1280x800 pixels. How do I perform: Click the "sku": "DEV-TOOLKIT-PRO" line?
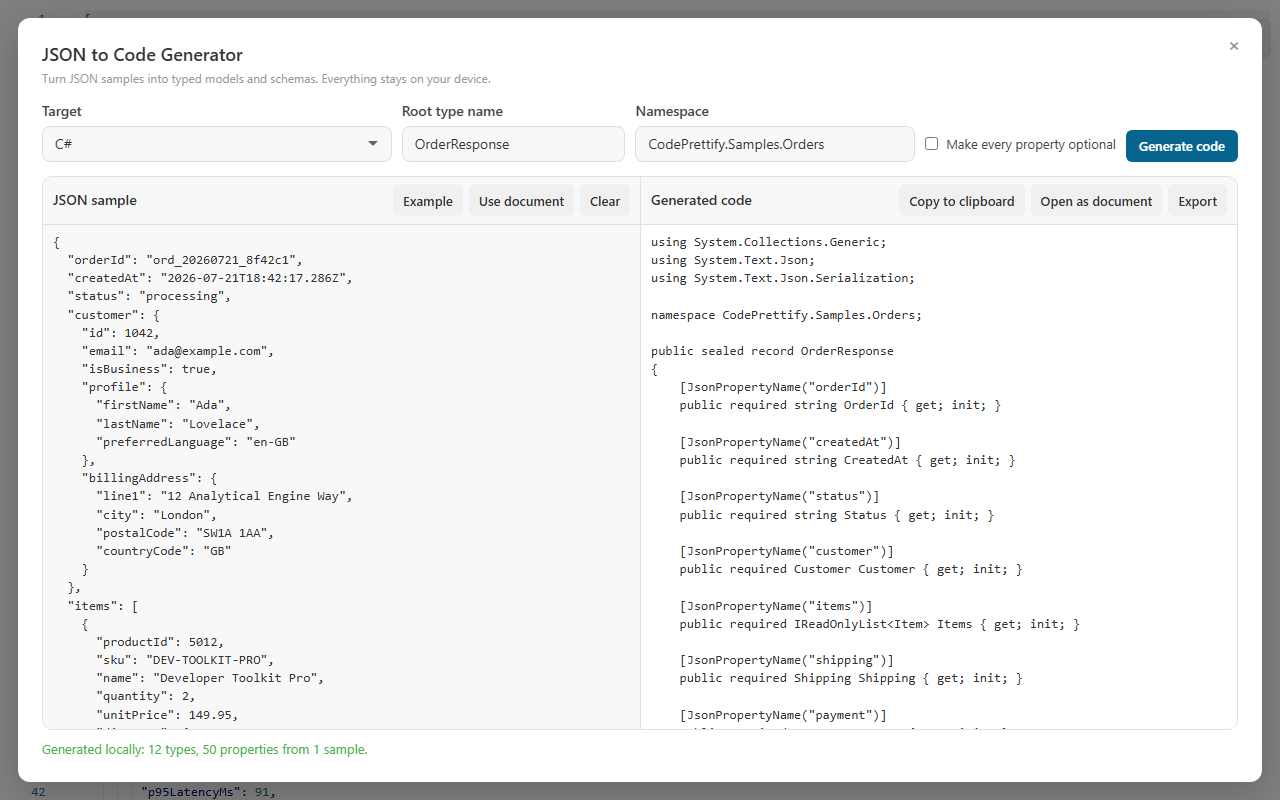click(185, 660)
